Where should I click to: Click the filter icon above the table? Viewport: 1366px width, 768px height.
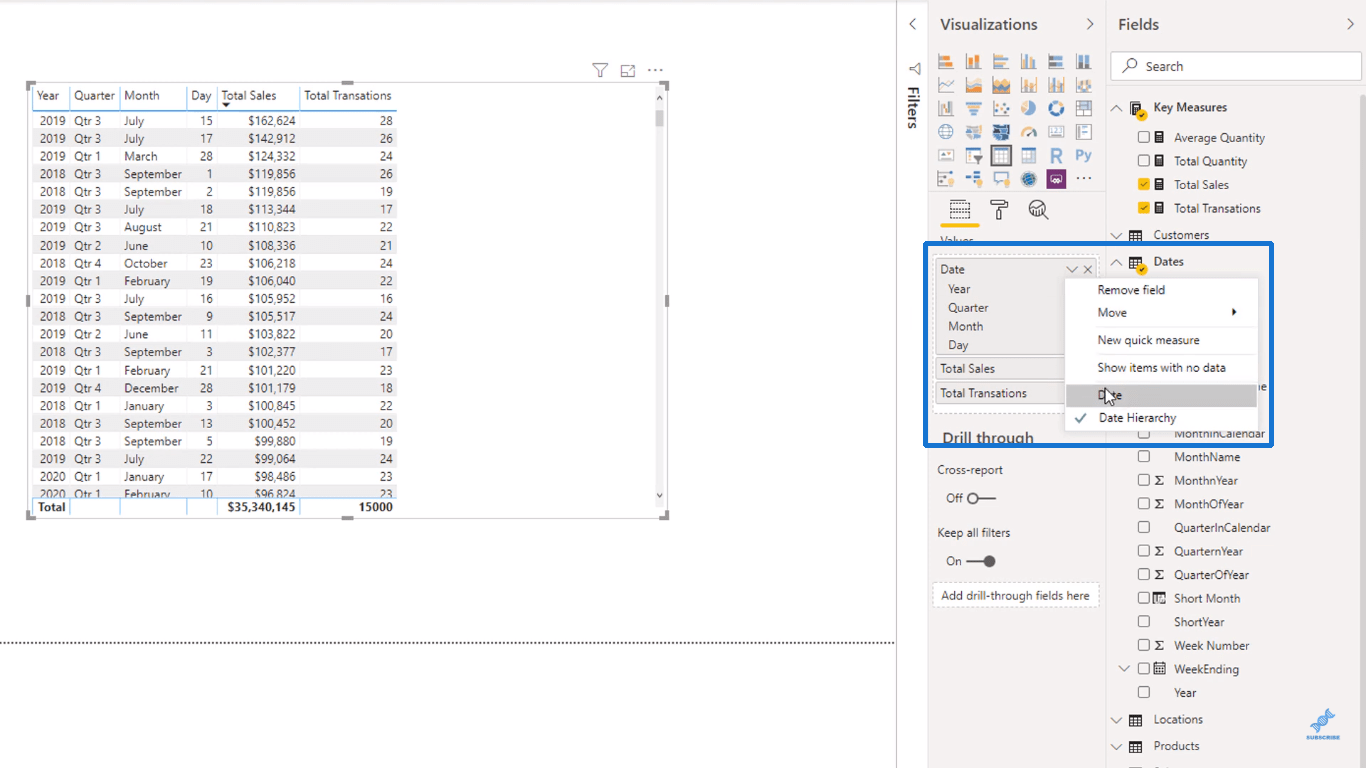(x=600, y=70)
